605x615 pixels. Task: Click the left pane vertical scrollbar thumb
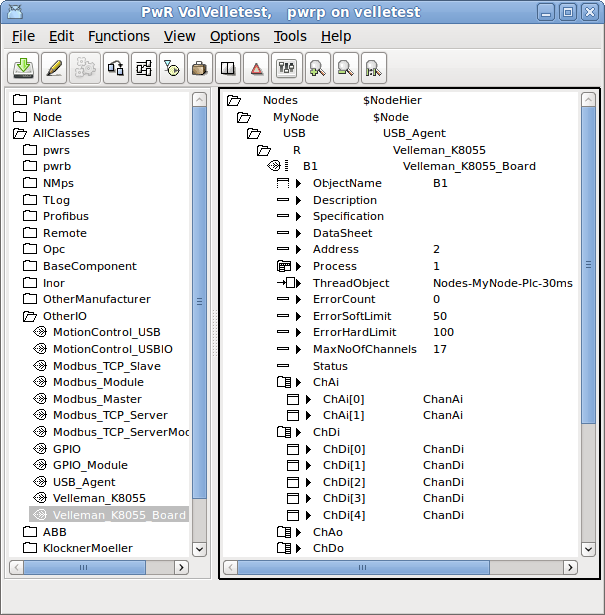click(199, 302)
